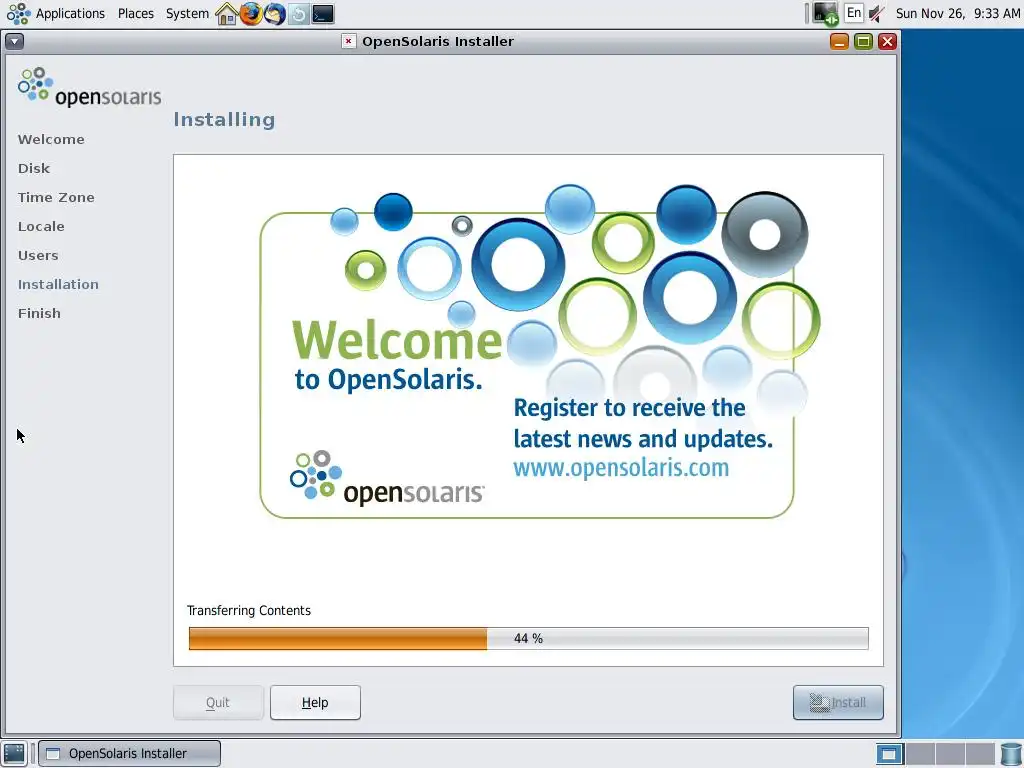Close the OpenSolaris Installer window
This screenshot has height=768, width=1024.
[x=888, y=42]
